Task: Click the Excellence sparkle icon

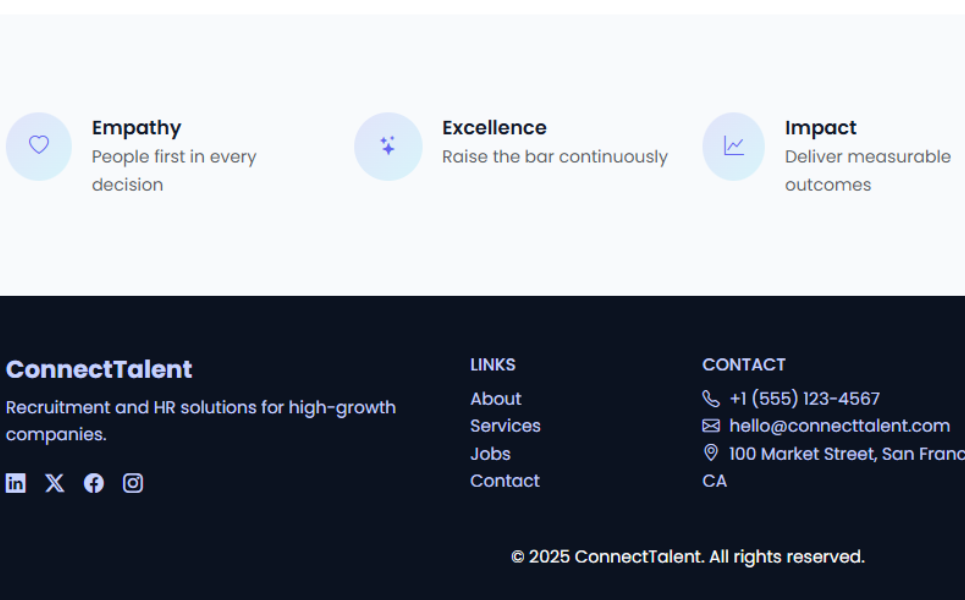Action: point(388,146)
